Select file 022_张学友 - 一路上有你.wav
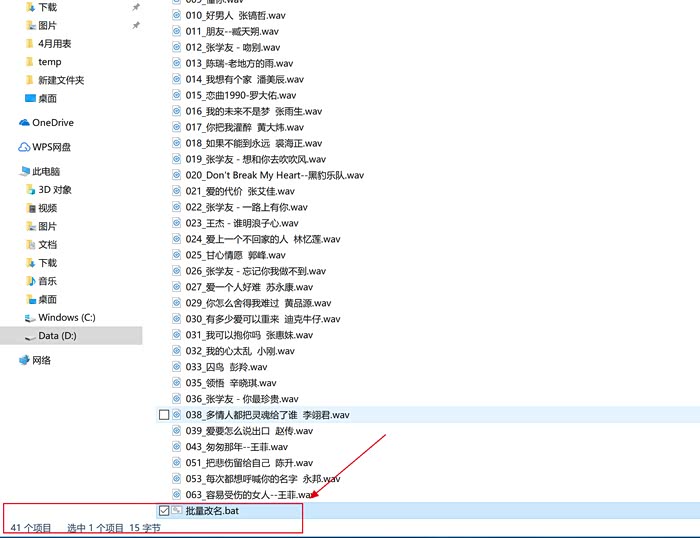Screen dimensions: 700x538 click(x=246, y=207)
